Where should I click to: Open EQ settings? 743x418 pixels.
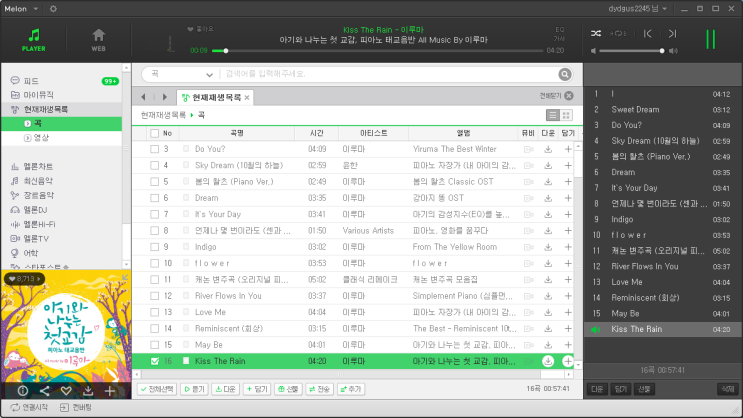(x=560, y=30)
